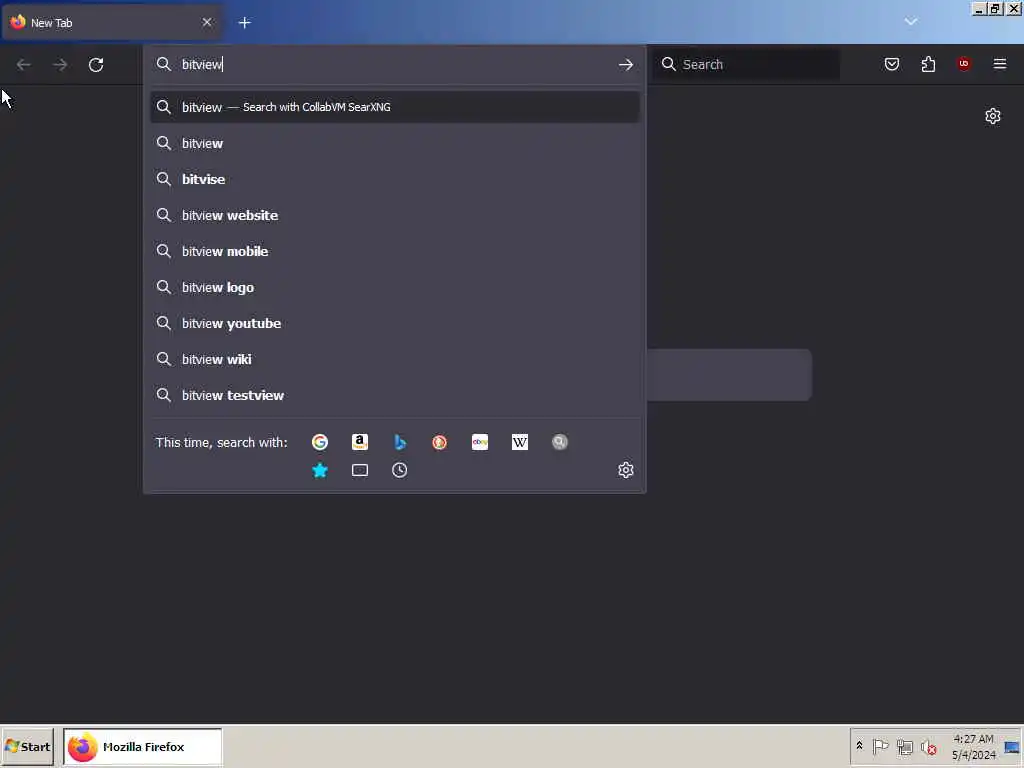The image size is (1024, 768).
Task: Go back one page
Action: [24, 64]
